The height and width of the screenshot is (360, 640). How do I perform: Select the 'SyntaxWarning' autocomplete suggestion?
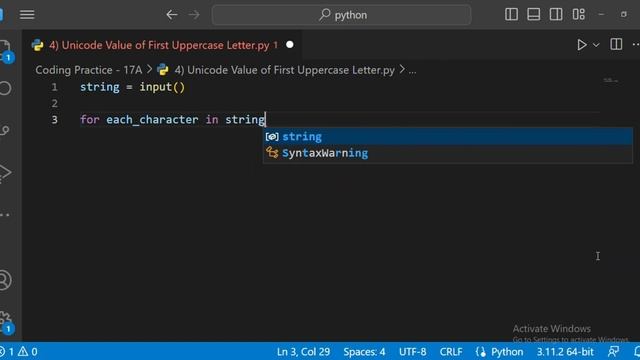pyautogui.click(x=448, y=153)
